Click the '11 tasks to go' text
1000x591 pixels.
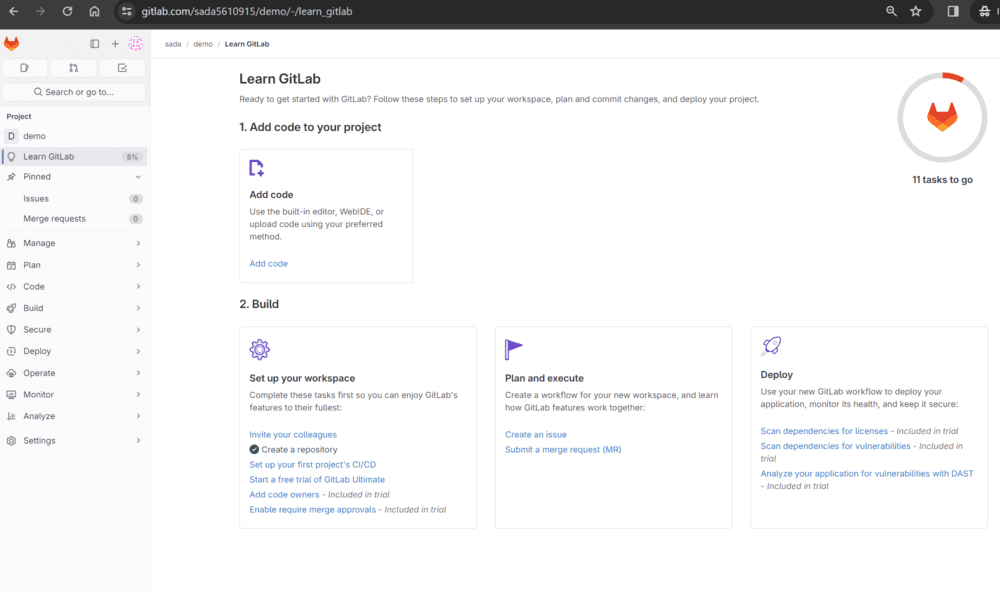(942, 180)
